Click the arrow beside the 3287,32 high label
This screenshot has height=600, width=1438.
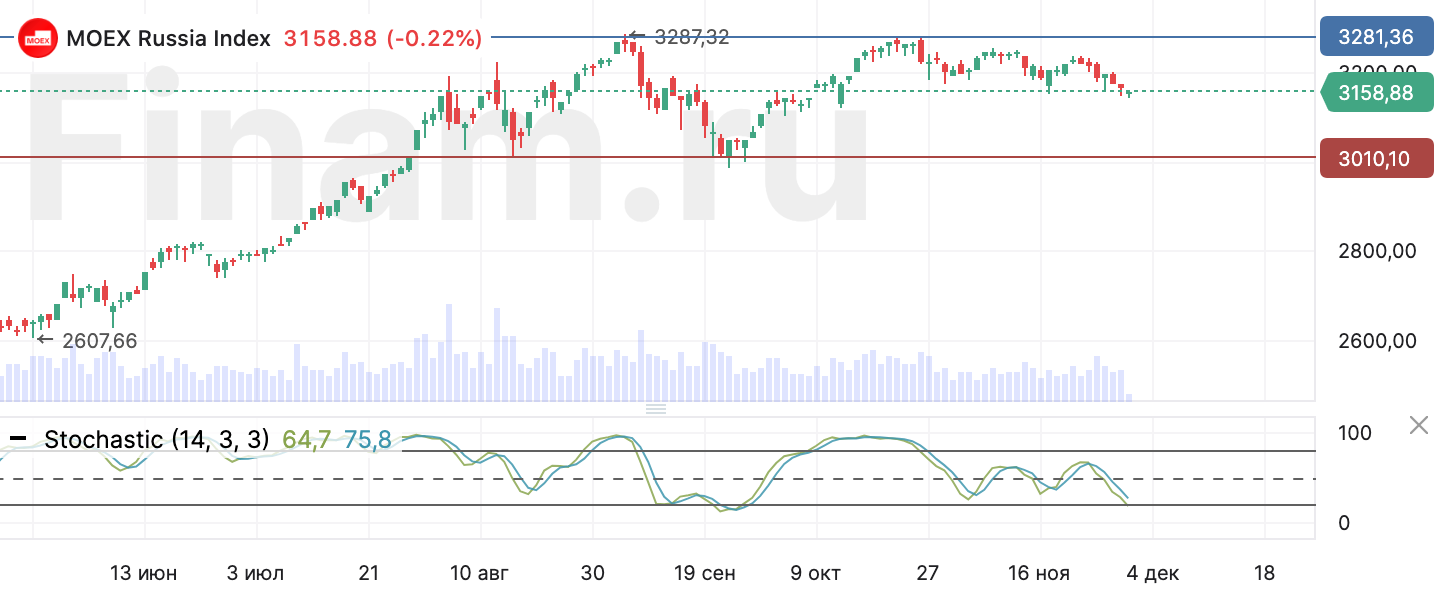click(637, 37)
